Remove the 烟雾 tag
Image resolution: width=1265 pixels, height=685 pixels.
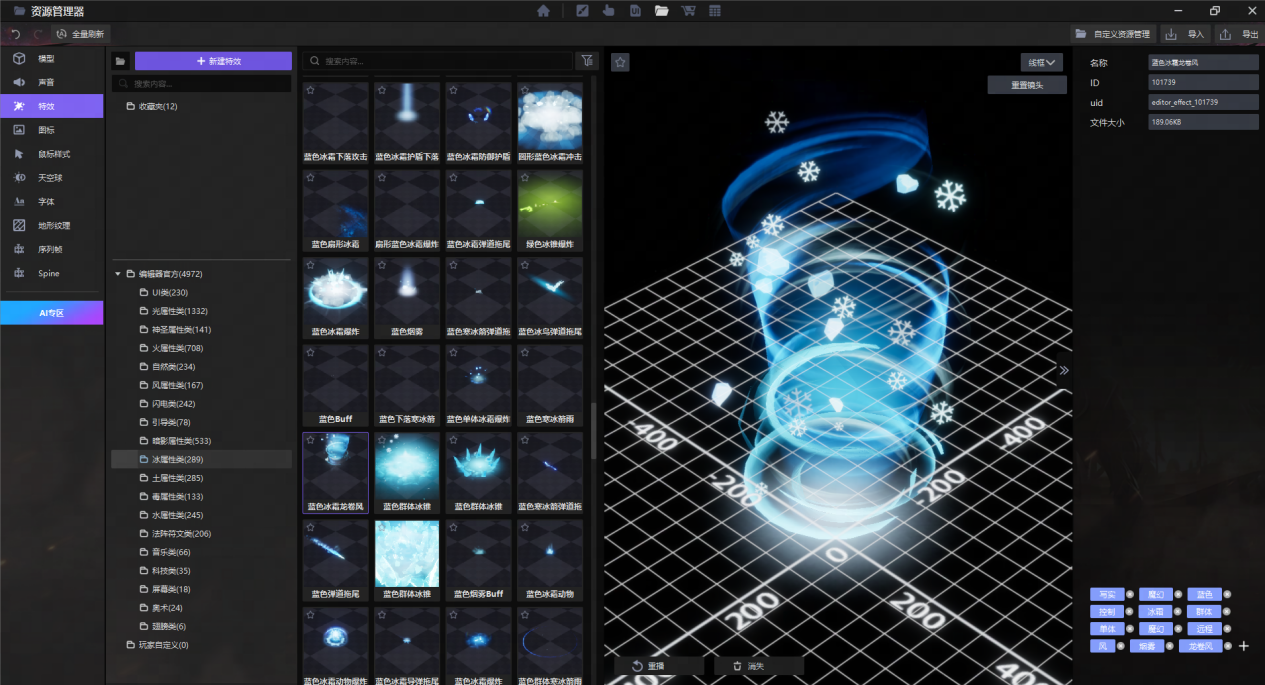coord(1169,646)
